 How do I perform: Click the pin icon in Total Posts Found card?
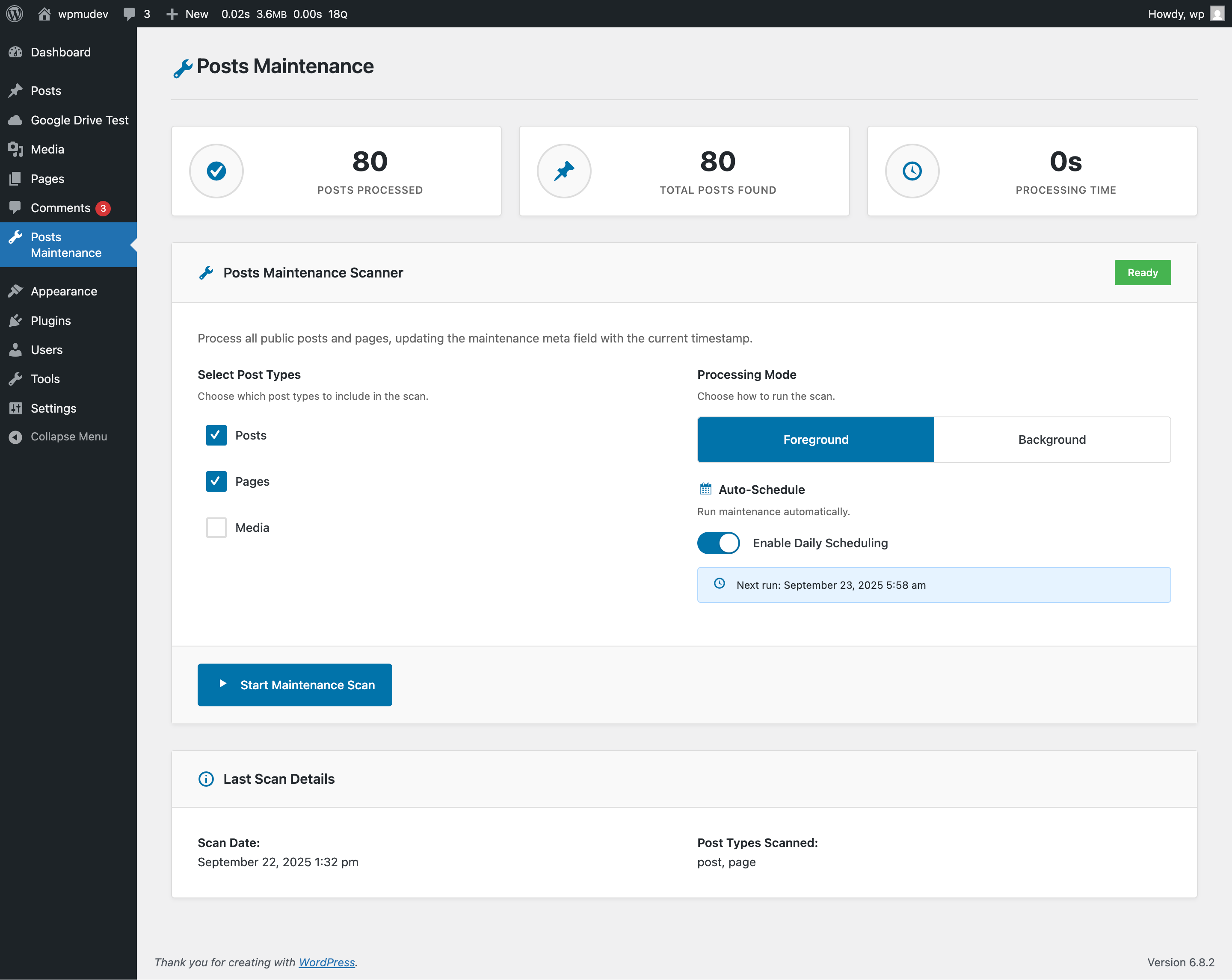(564, 171)
